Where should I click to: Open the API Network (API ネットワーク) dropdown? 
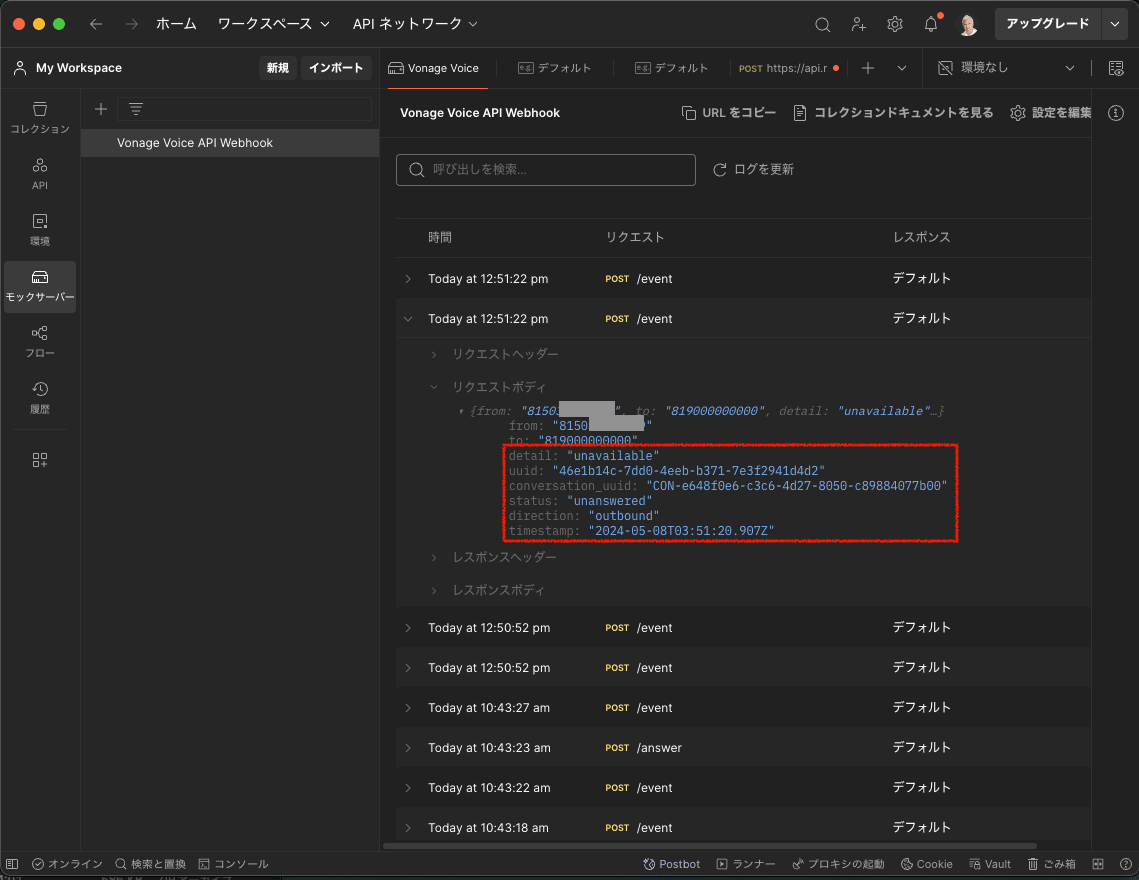(x=415, y=24)
